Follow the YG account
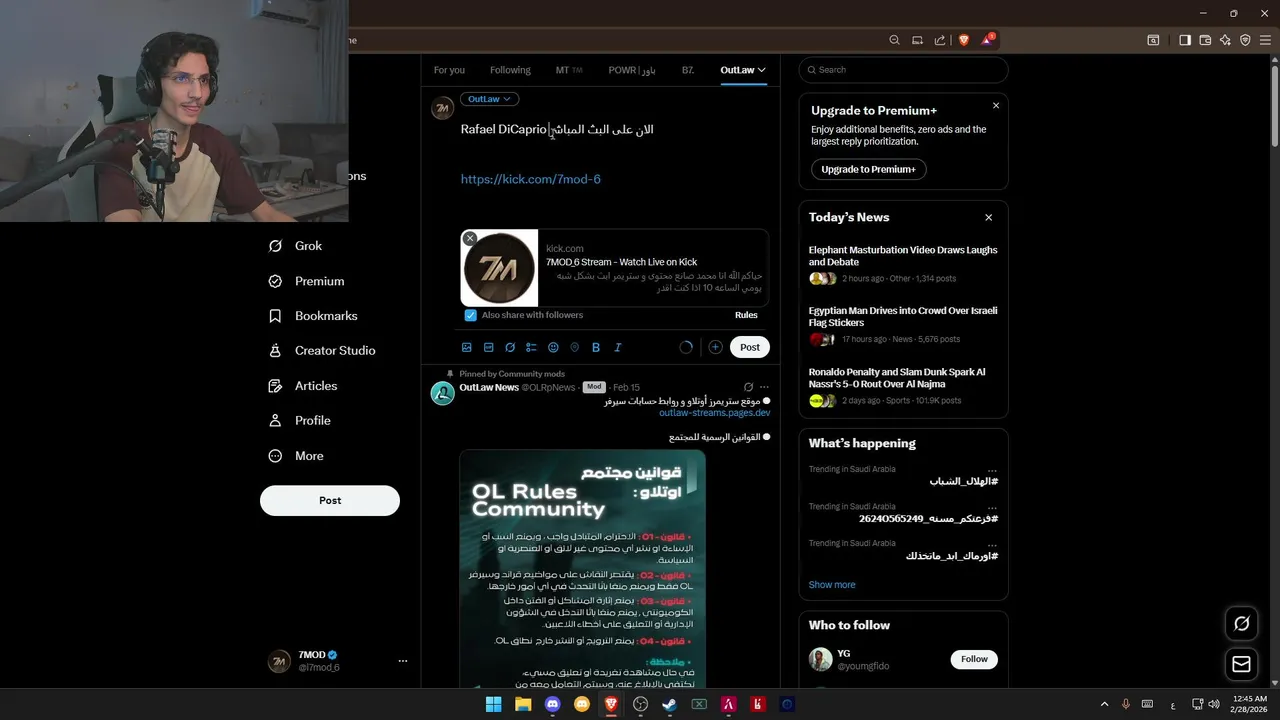 tap(974, 659)
